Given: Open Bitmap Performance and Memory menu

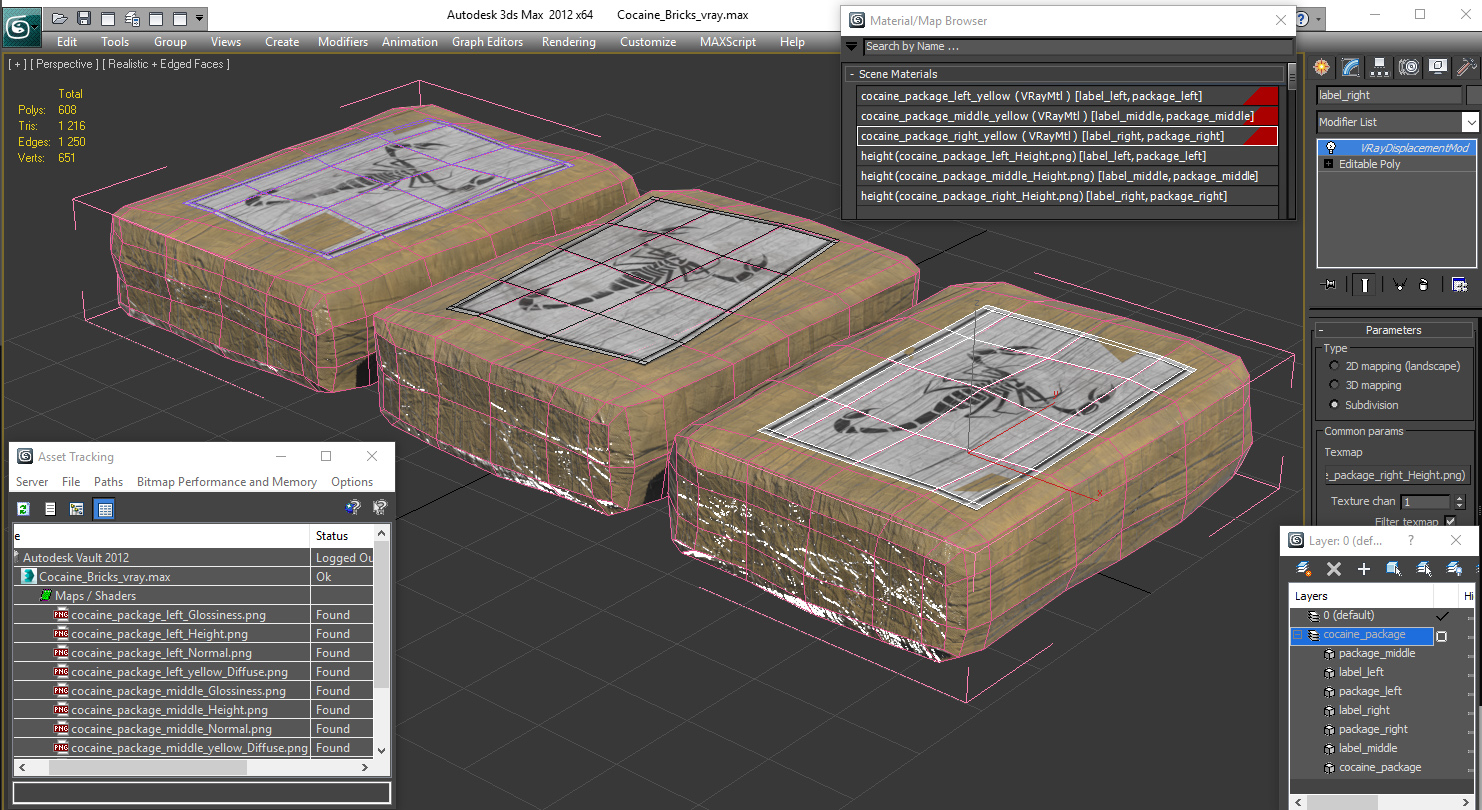Looking at the screenshot, I should (226, 482).
